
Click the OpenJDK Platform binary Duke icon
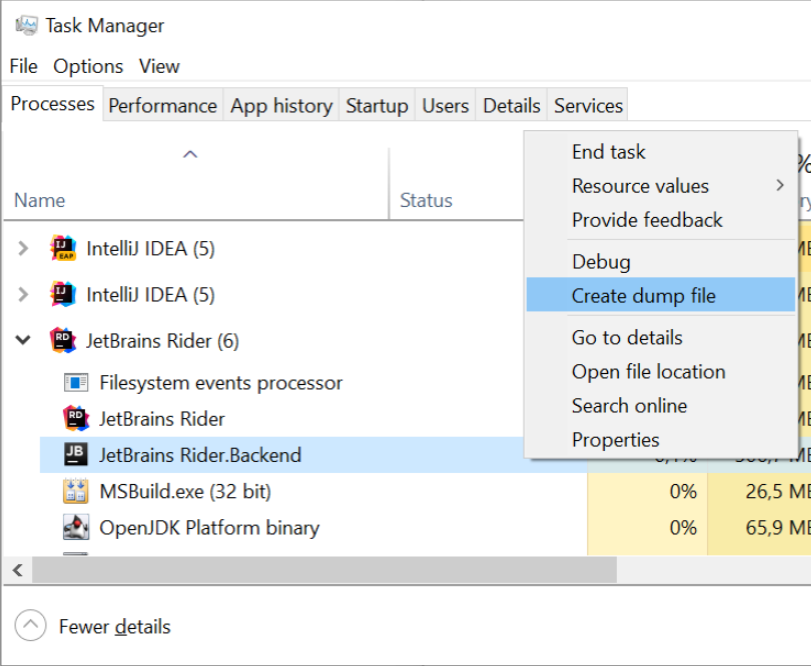click(x=76, y=527)
